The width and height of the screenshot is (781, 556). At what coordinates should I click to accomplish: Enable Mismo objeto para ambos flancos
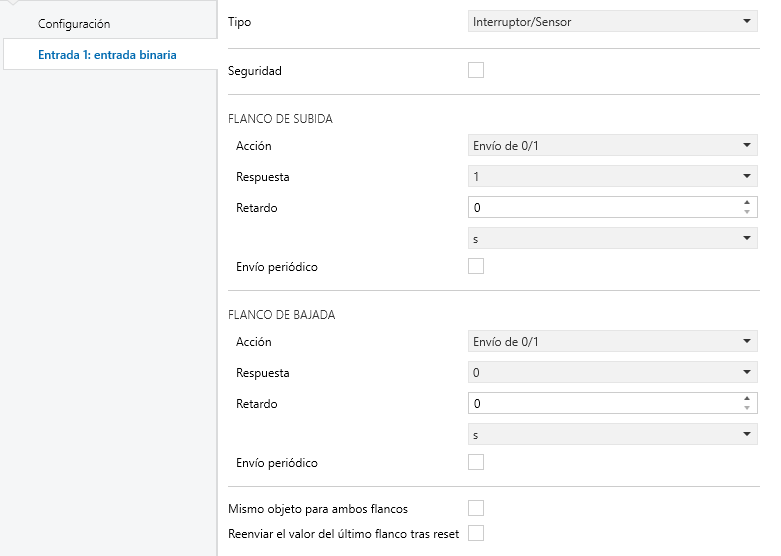[476, 508]
